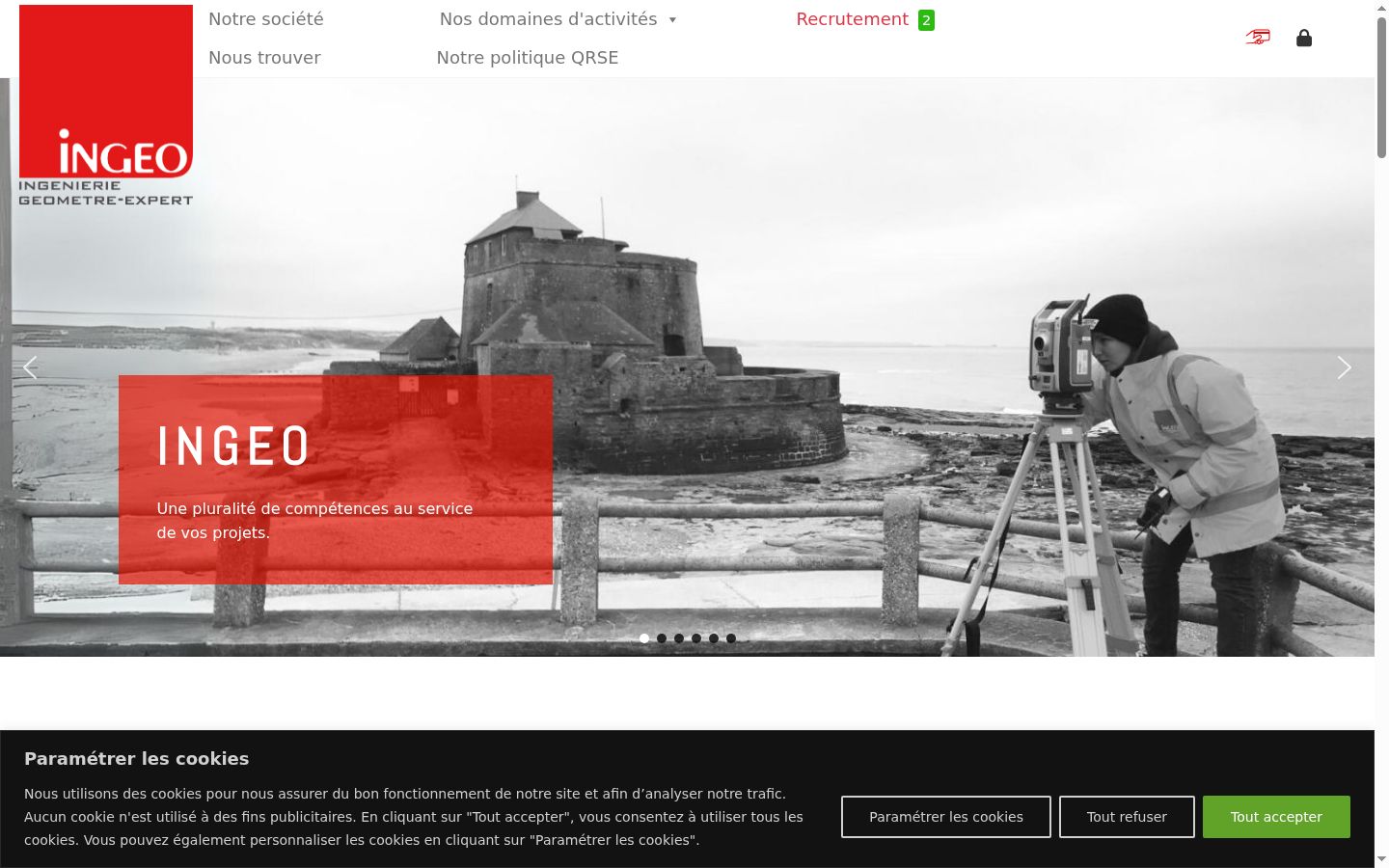The width and height of the screenshot is (1389, 868).
Task: Click the red INGEO slide caption box
Action: [x=336, y=479]
